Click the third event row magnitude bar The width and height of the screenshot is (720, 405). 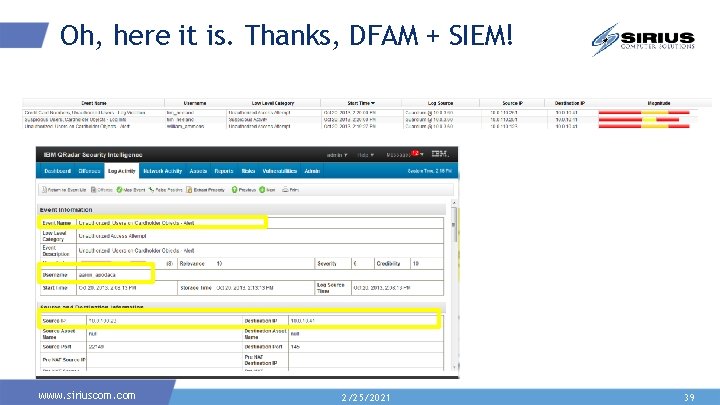(x=644, y=126)
